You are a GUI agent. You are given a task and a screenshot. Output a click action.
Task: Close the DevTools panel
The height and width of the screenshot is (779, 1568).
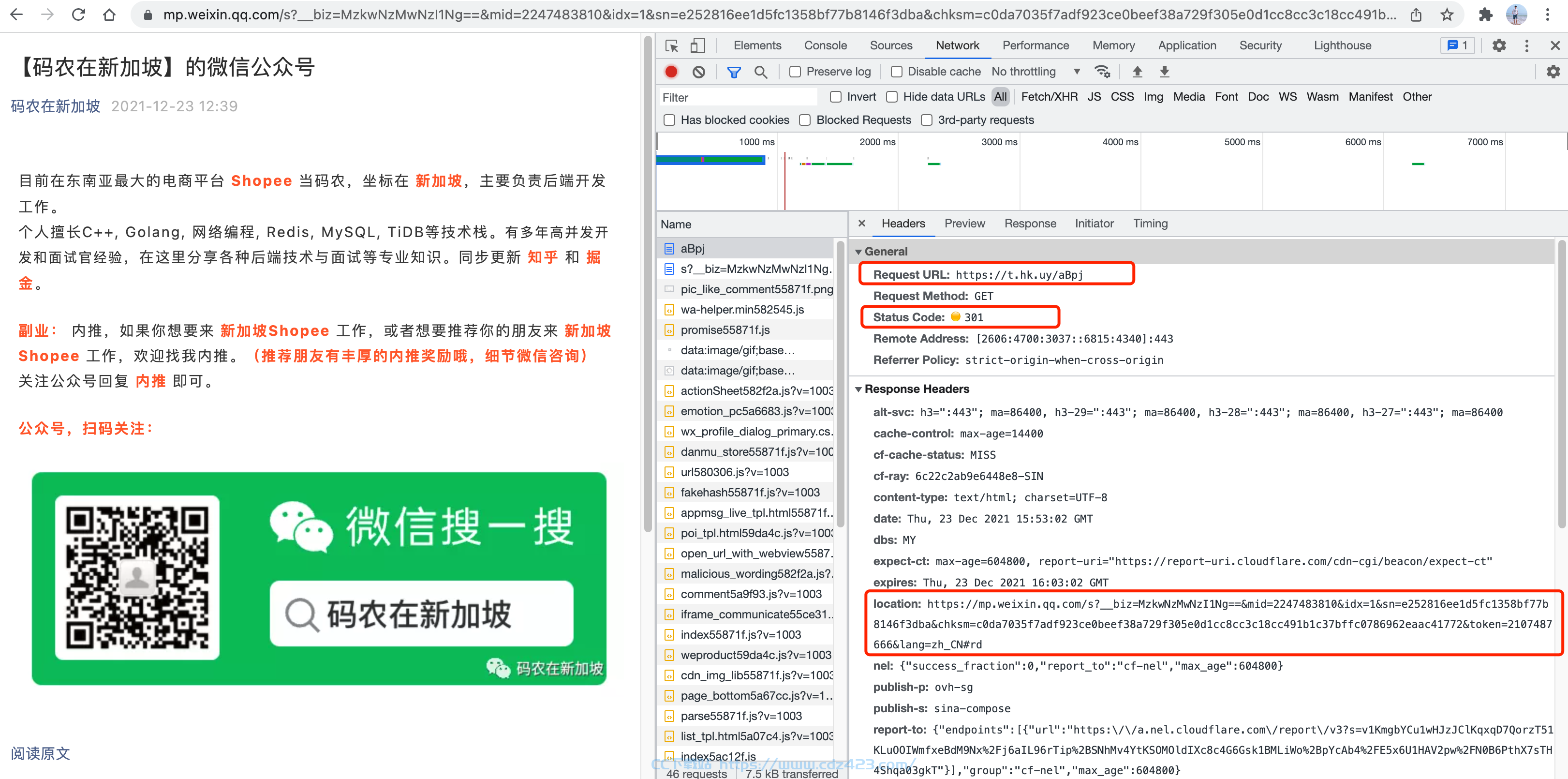[x=1555, y=45]
